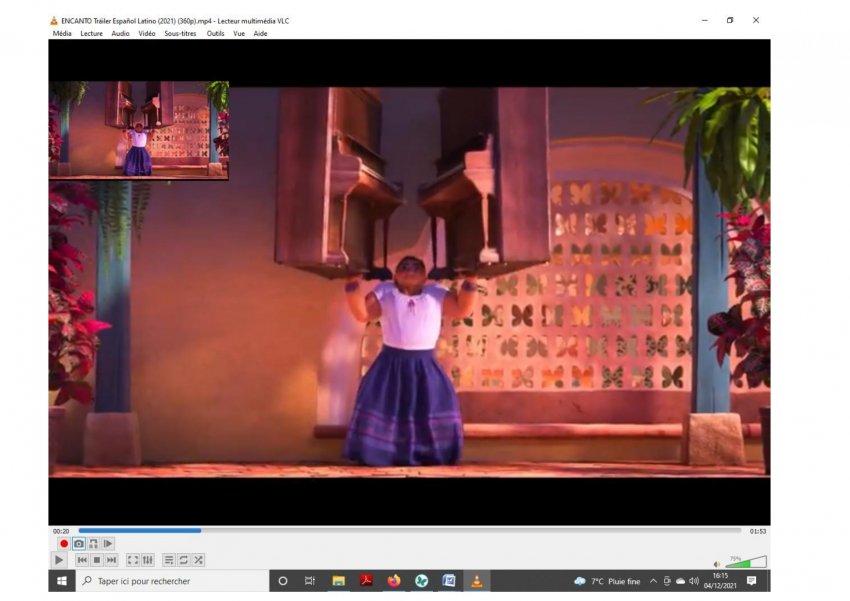This screenshot has height=601, width=850.
Task: Mute audio via the speaker icon
Action: pos(717,564)
